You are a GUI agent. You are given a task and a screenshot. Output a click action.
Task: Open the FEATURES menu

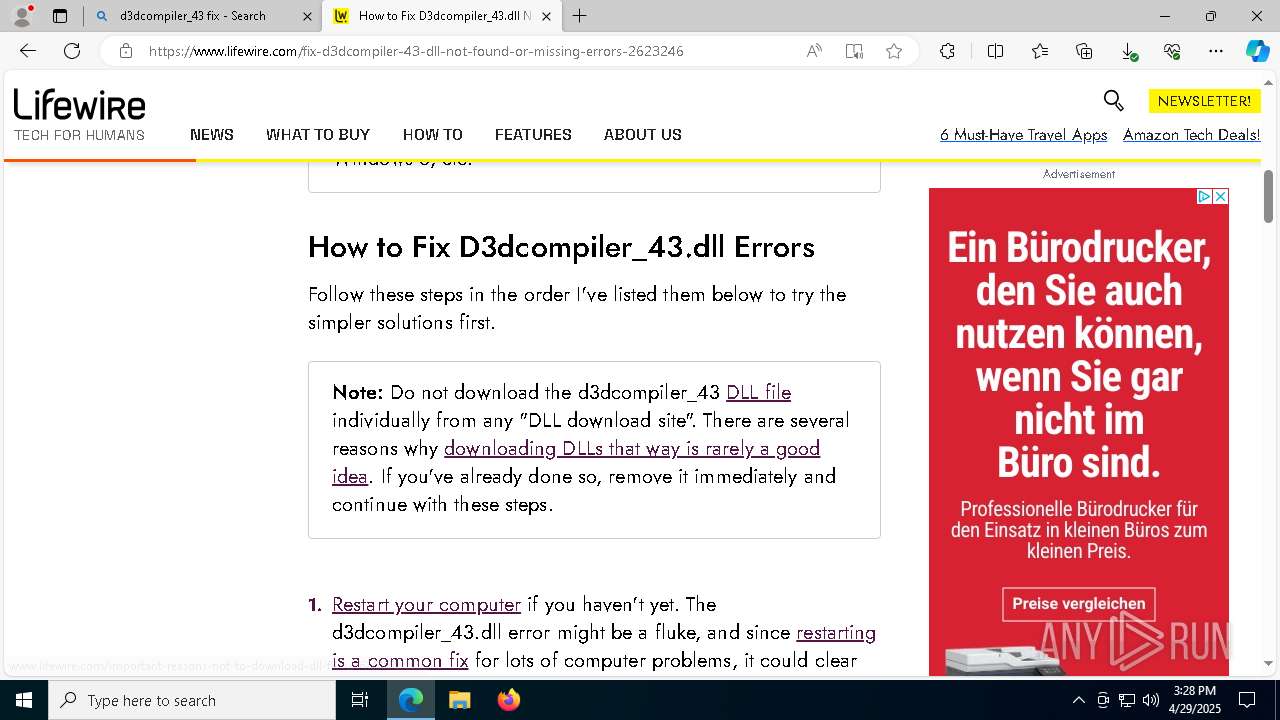533,135
